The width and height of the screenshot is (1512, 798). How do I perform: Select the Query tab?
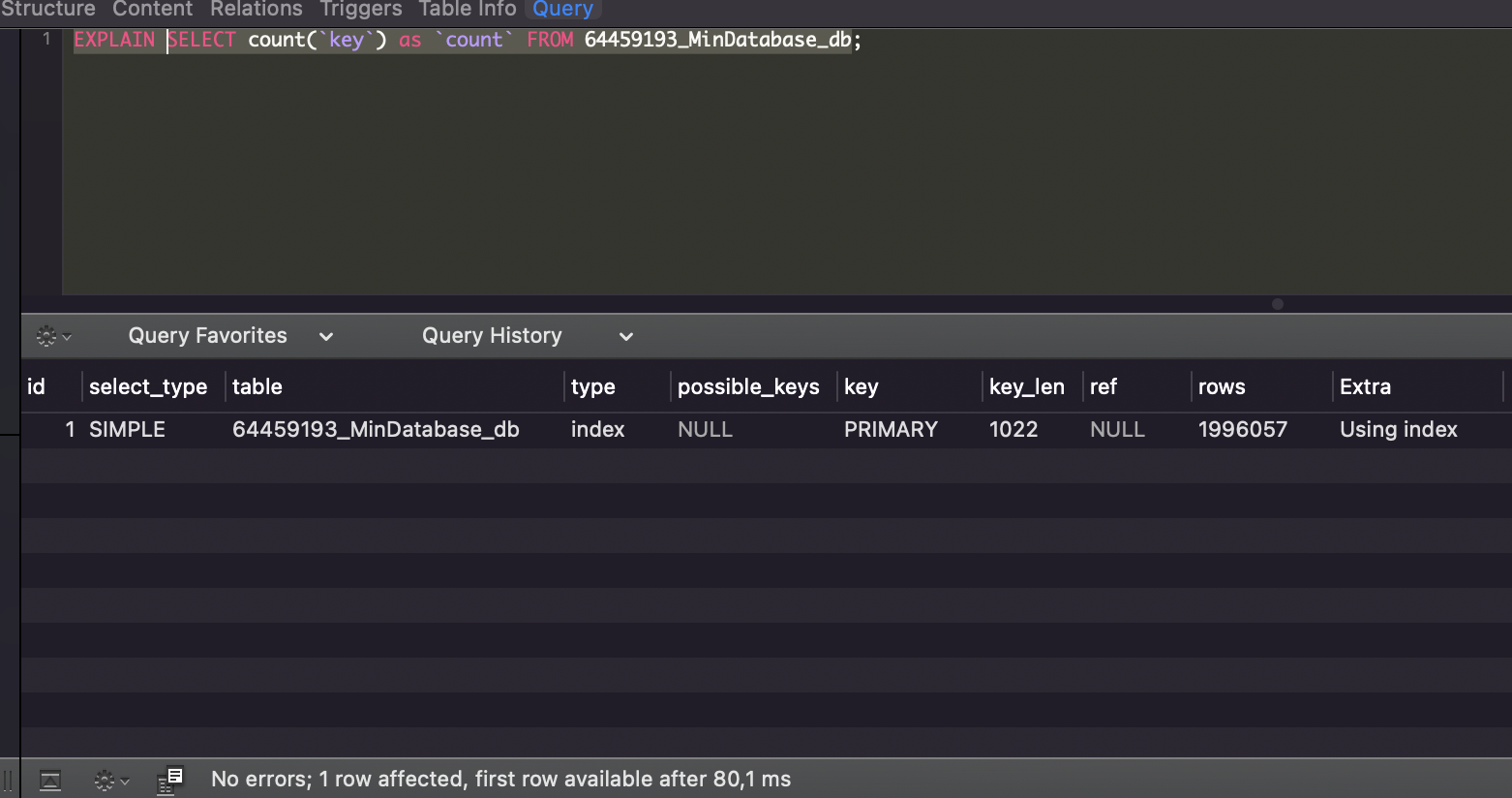pyautogui.click(x=562, y=10)
